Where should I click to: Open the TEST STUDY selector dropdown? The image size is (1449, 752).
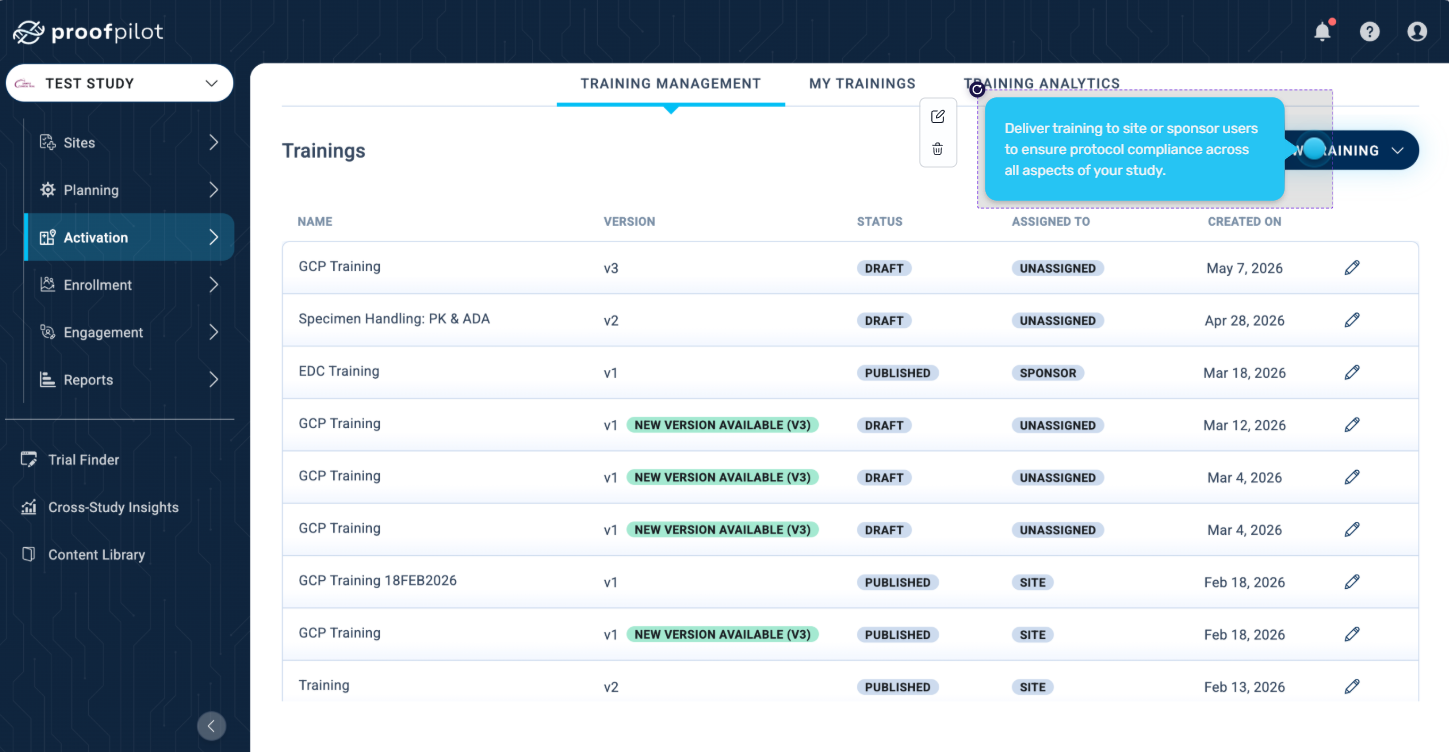click(x=120, y=83)
